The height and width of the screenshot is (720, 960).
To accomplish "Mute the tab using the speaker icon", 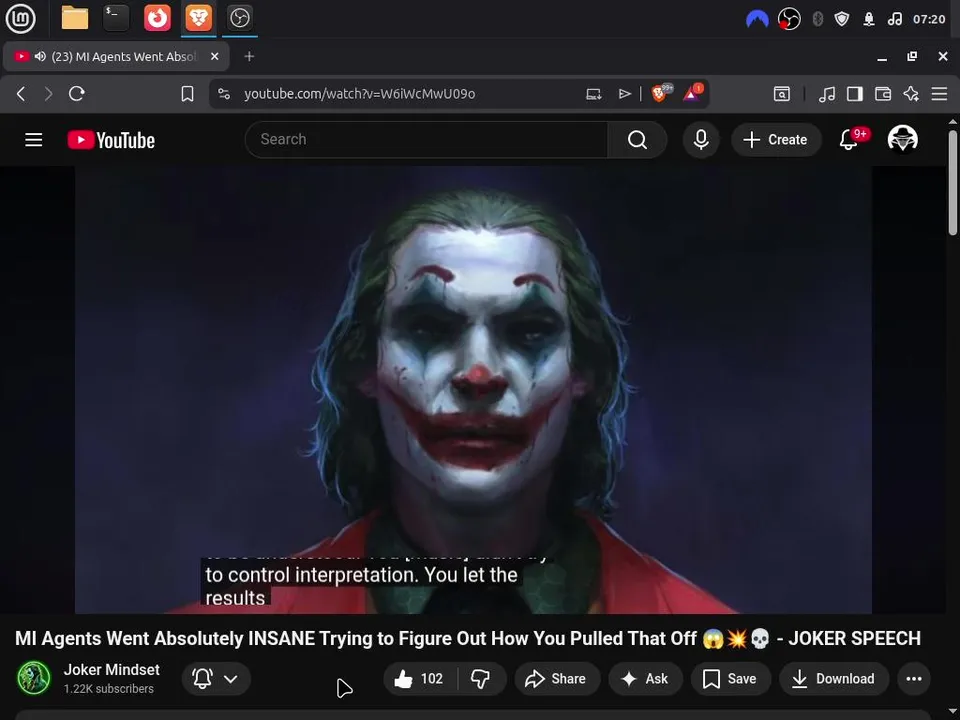I will (40, 56).
